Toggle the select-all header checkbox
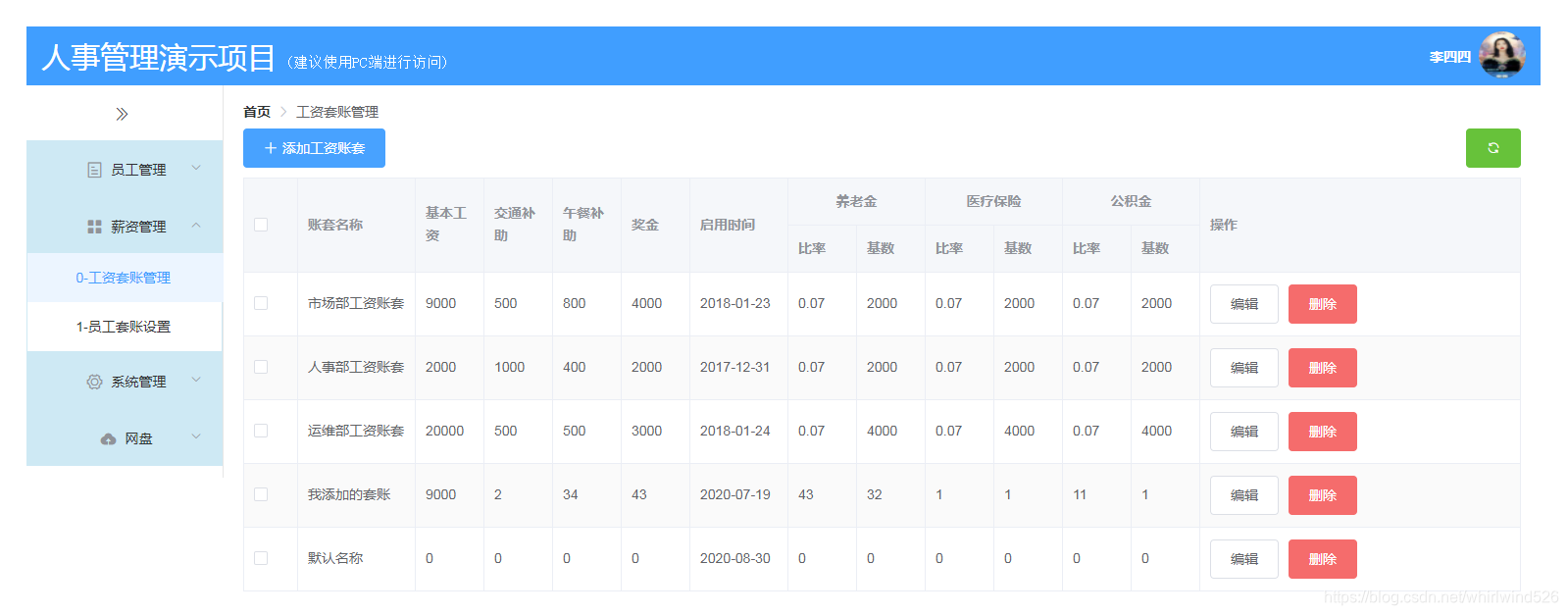Viewport: 1568px width, 615px height. (x=261, y=225)
